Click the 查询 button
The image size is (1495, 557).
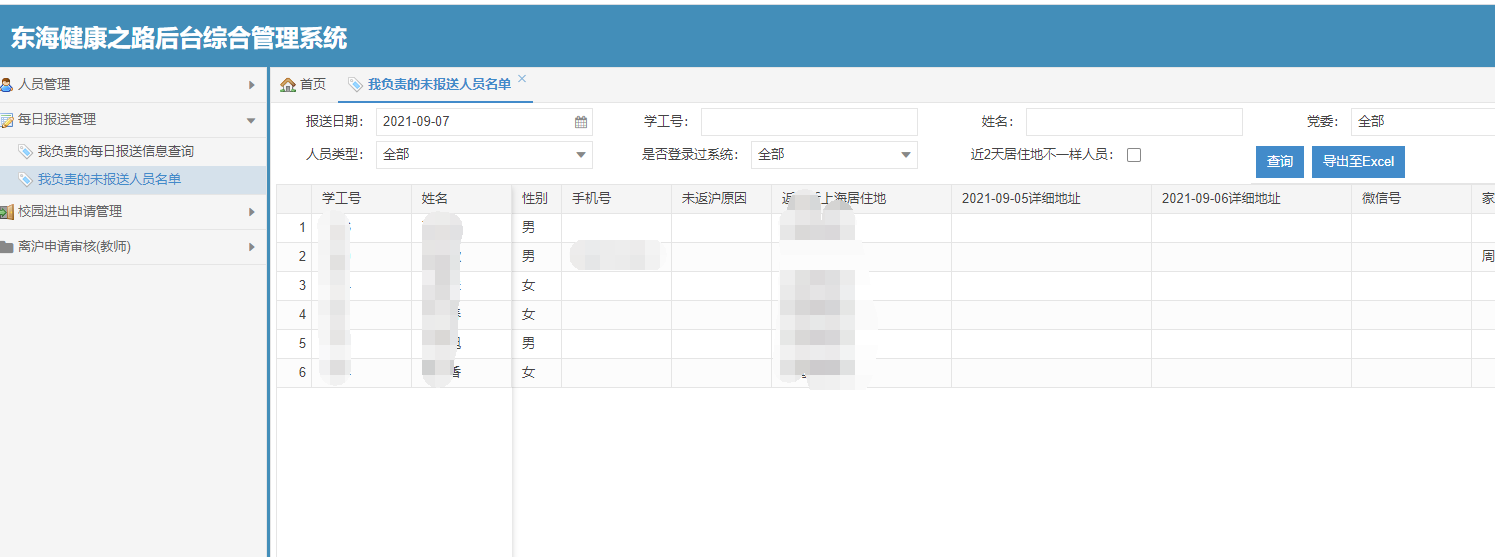pos(1279,162)
